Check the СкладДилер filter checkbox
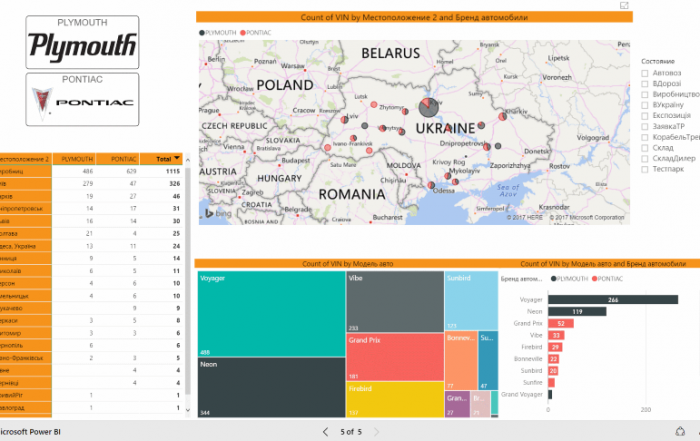 tap(645, 158)
